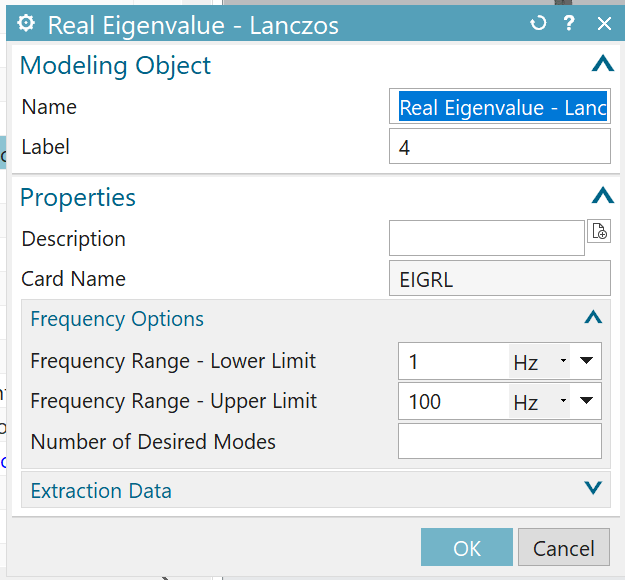Click the Label field containing 4
Screen dimensions: 625x580
tap(499, 147)
